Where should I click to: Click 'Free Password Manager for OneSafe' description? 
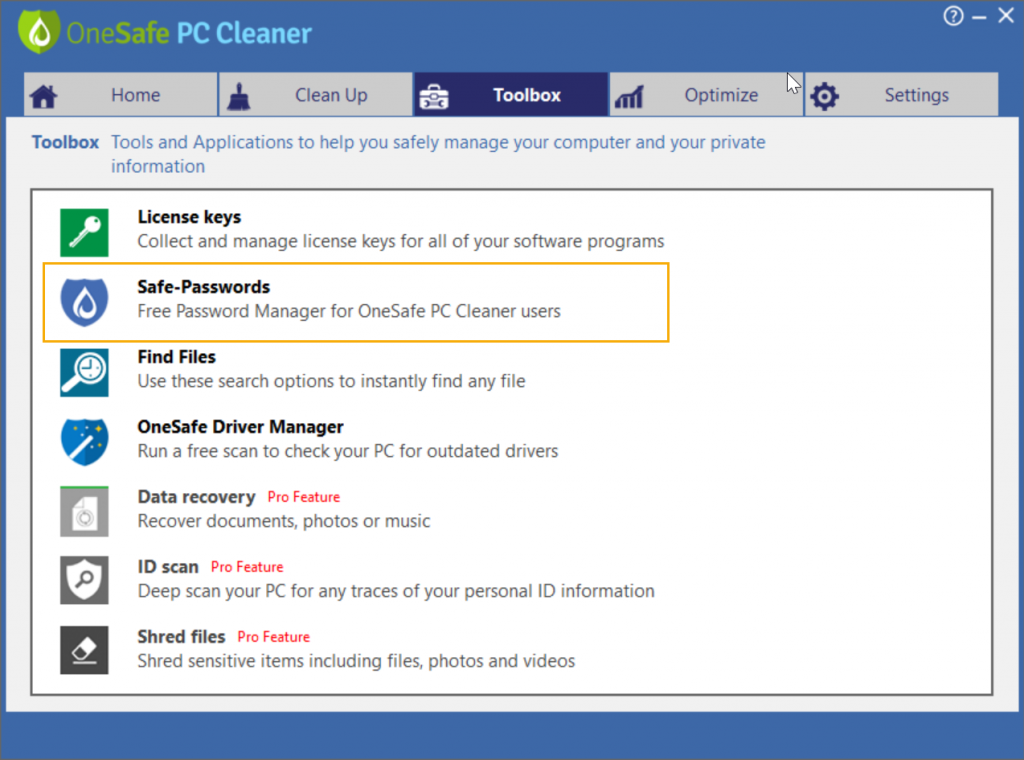pyautogui.click(x=349, y=311)
